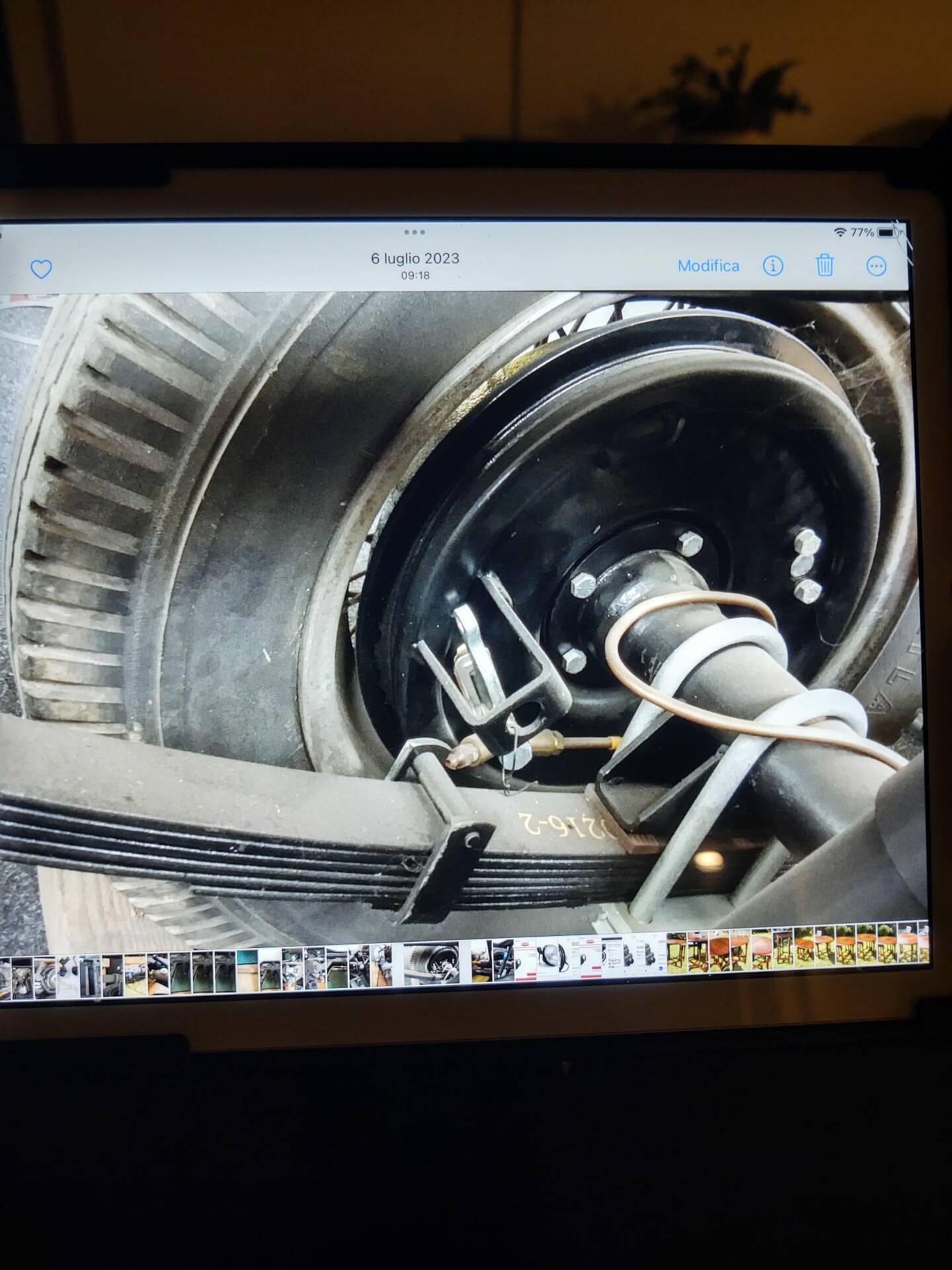Jump to the rightmost filmstrip thumbnail
The image size is (952, 1270).
coord(921,949)
